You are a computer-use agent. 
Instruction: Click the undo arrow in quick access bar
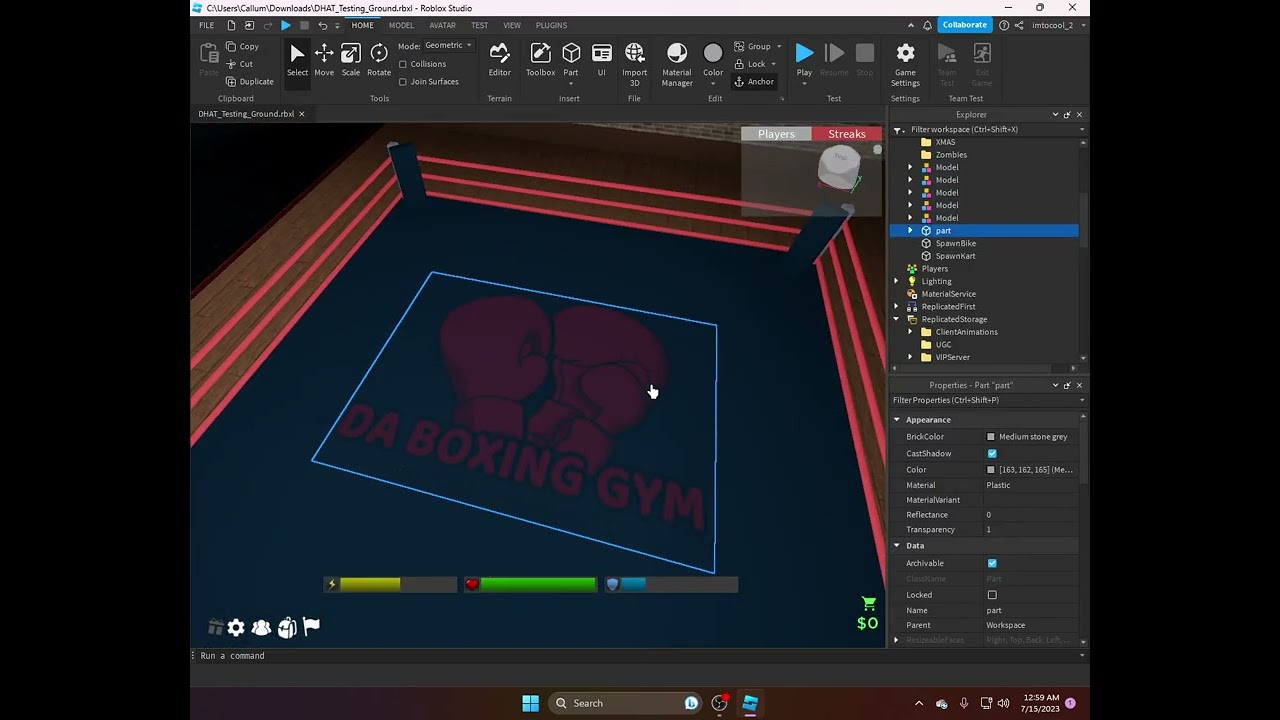[322, 25]
